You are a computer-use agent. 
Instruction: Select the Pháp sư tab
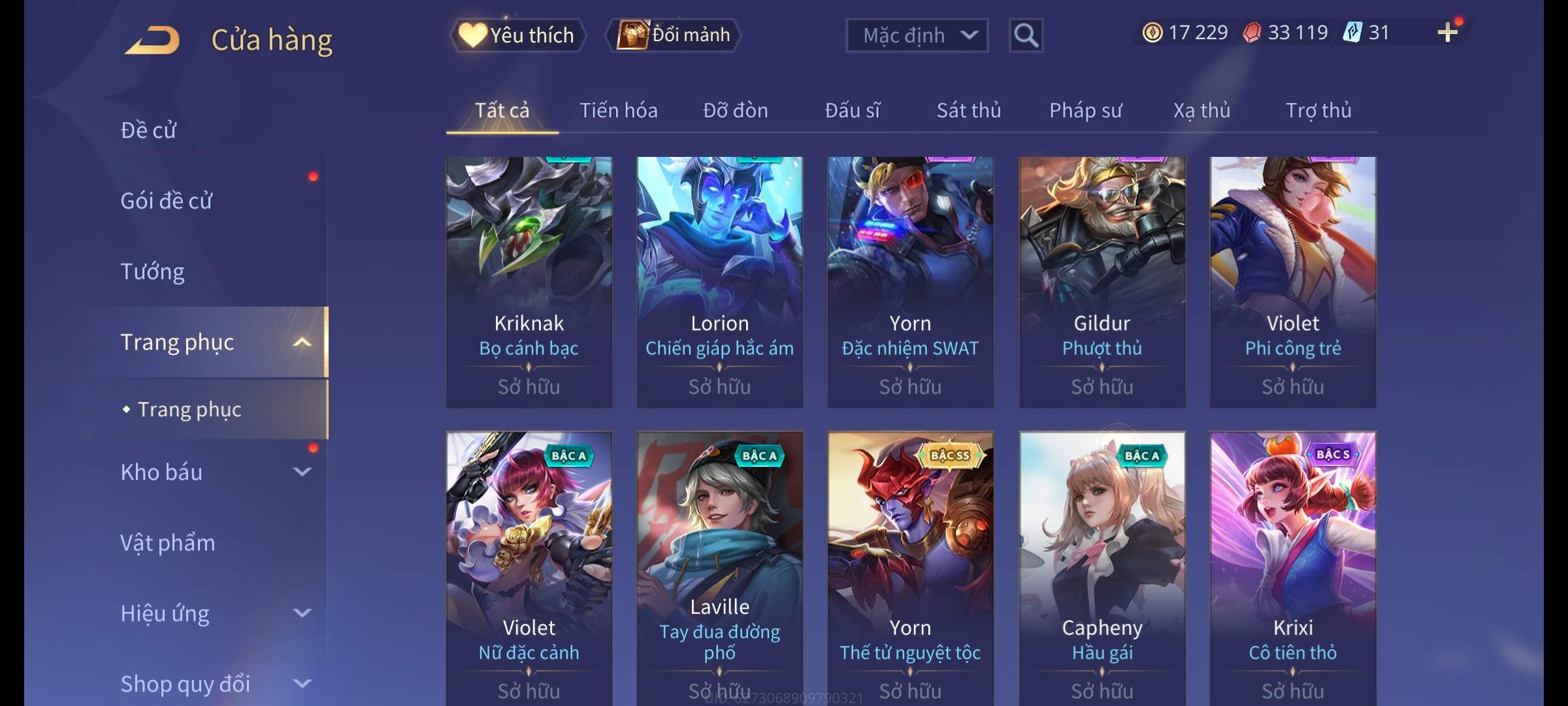click(1085, 110)
